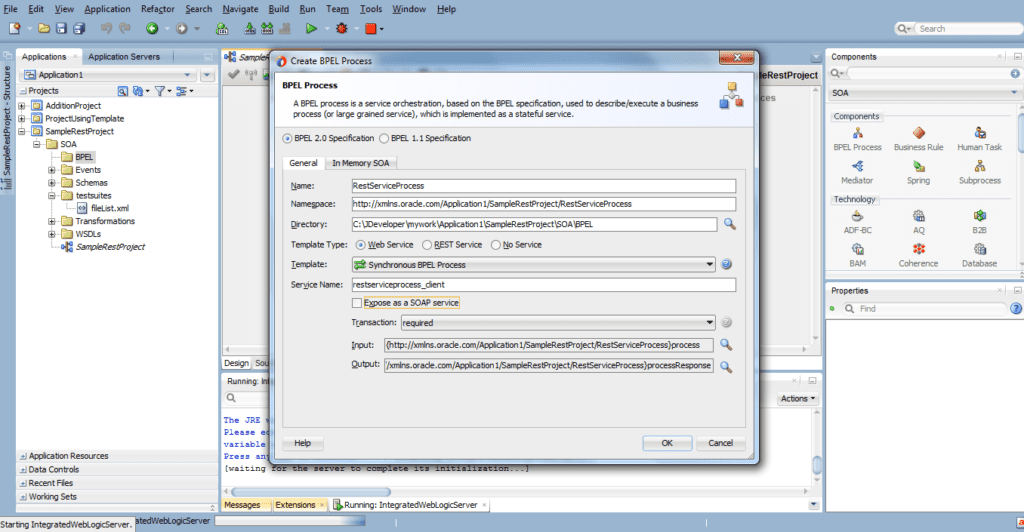Switch to the Application Servers tab
1024x532 pixels.
(x=124, y=57)
